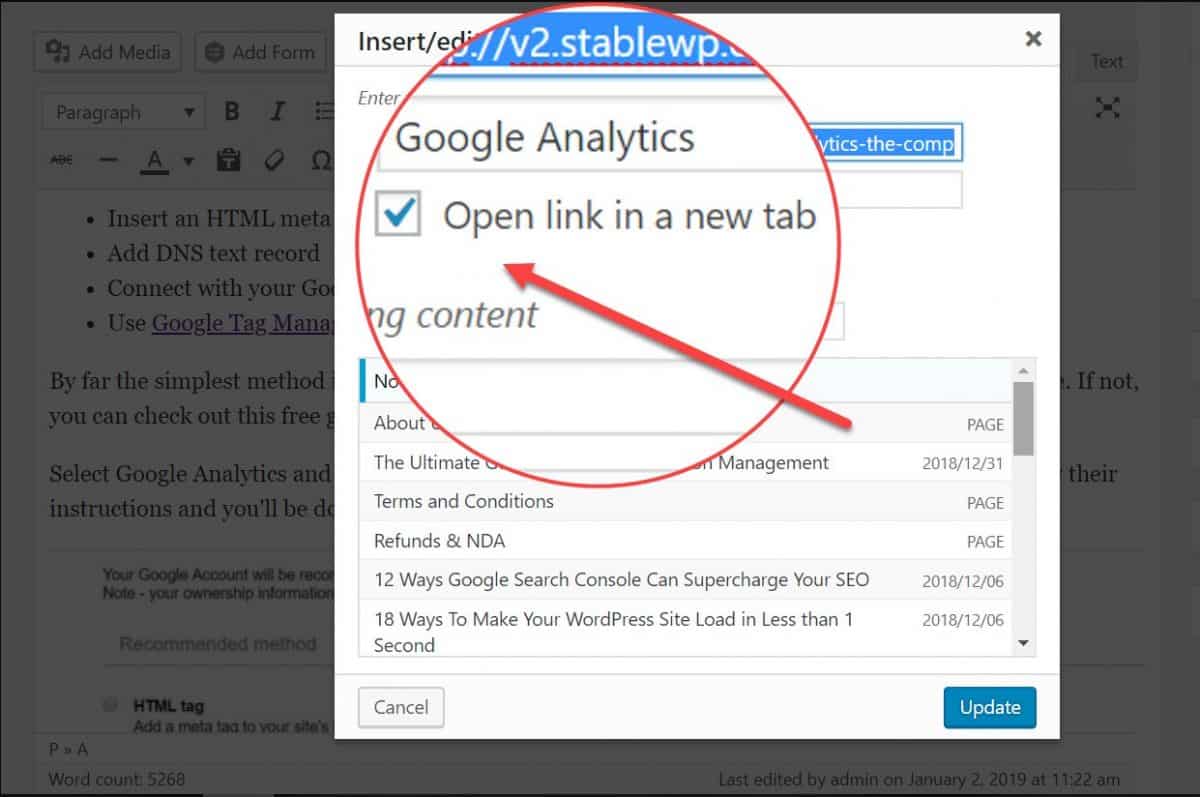Expand the text color arrow dropdown
1200x797 pixels.
click(188, 160)
